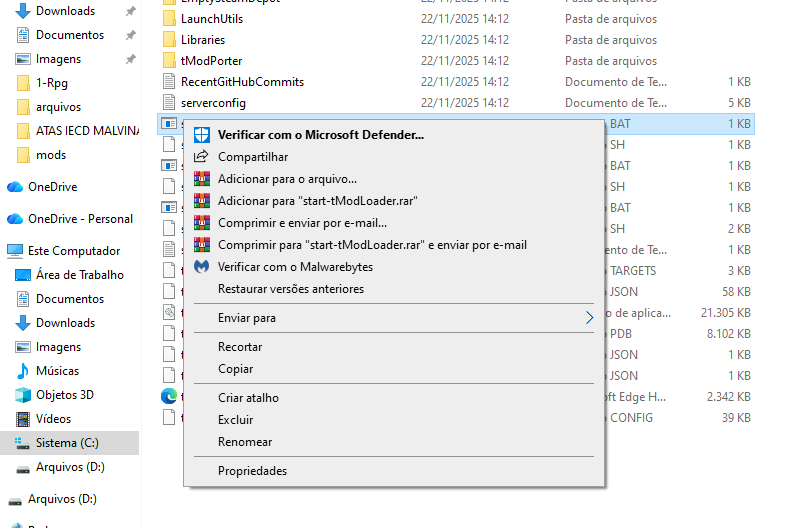Open the 1-Rpg folder in sidebar

pyautogui.click(x=51, y=83)
